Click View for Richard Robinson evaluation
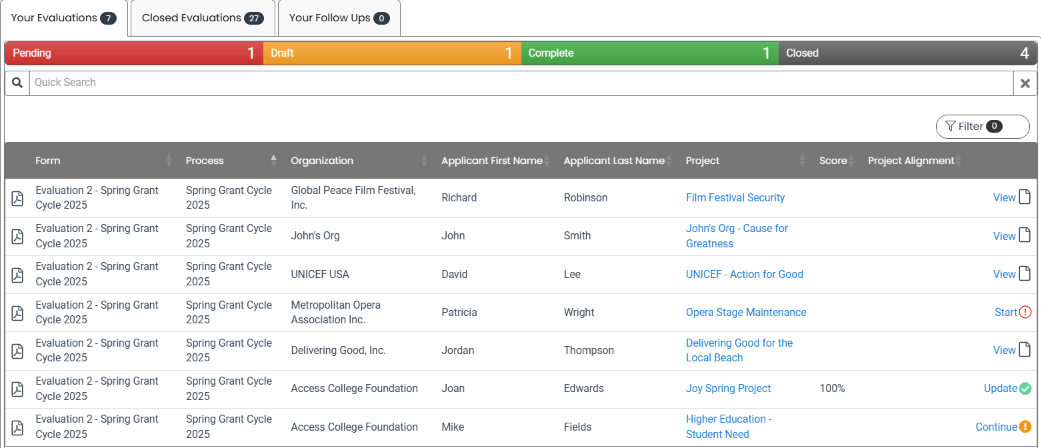 point(1004,197)
